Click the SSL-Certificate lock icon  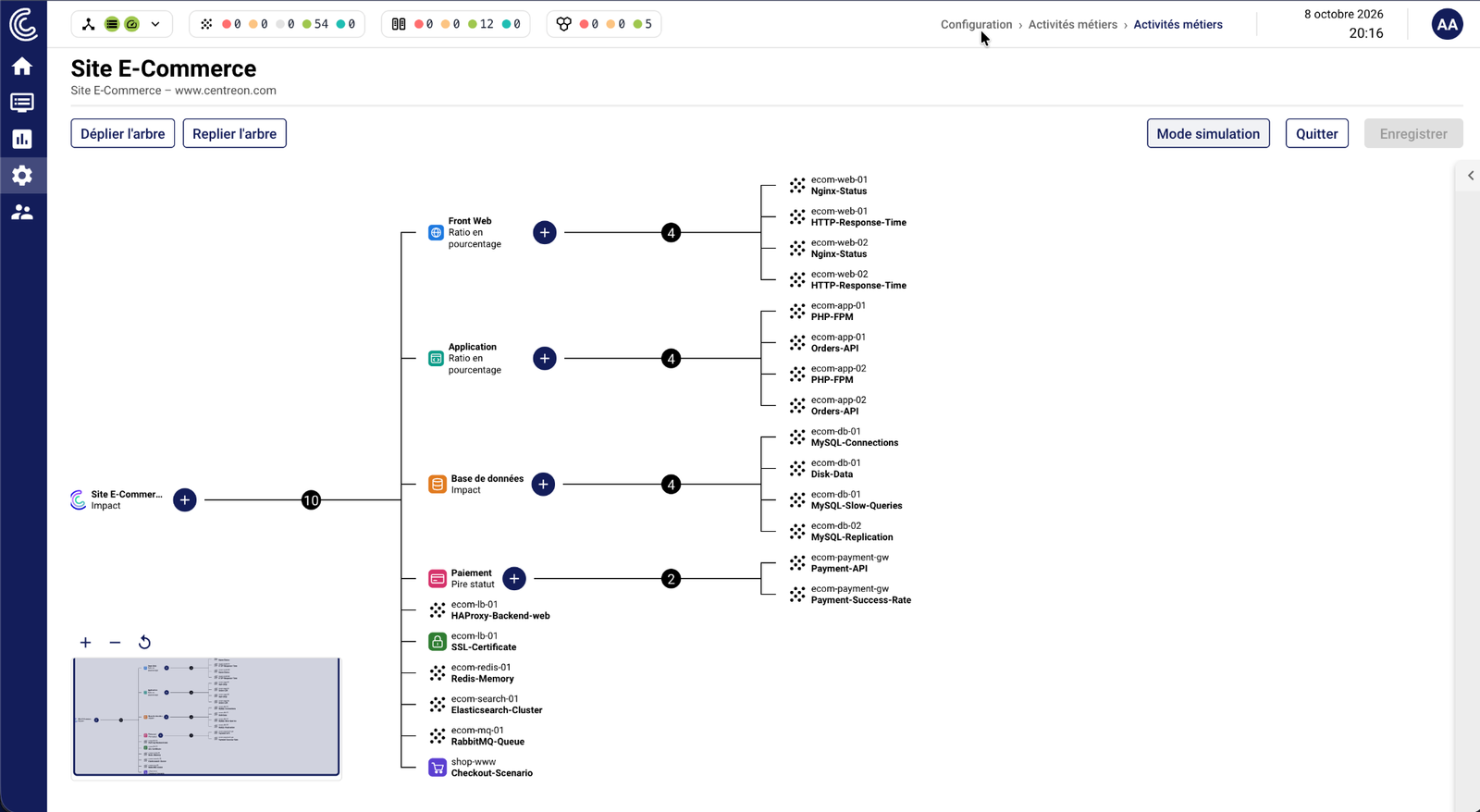pyautogui.click(x=438, y=642)
